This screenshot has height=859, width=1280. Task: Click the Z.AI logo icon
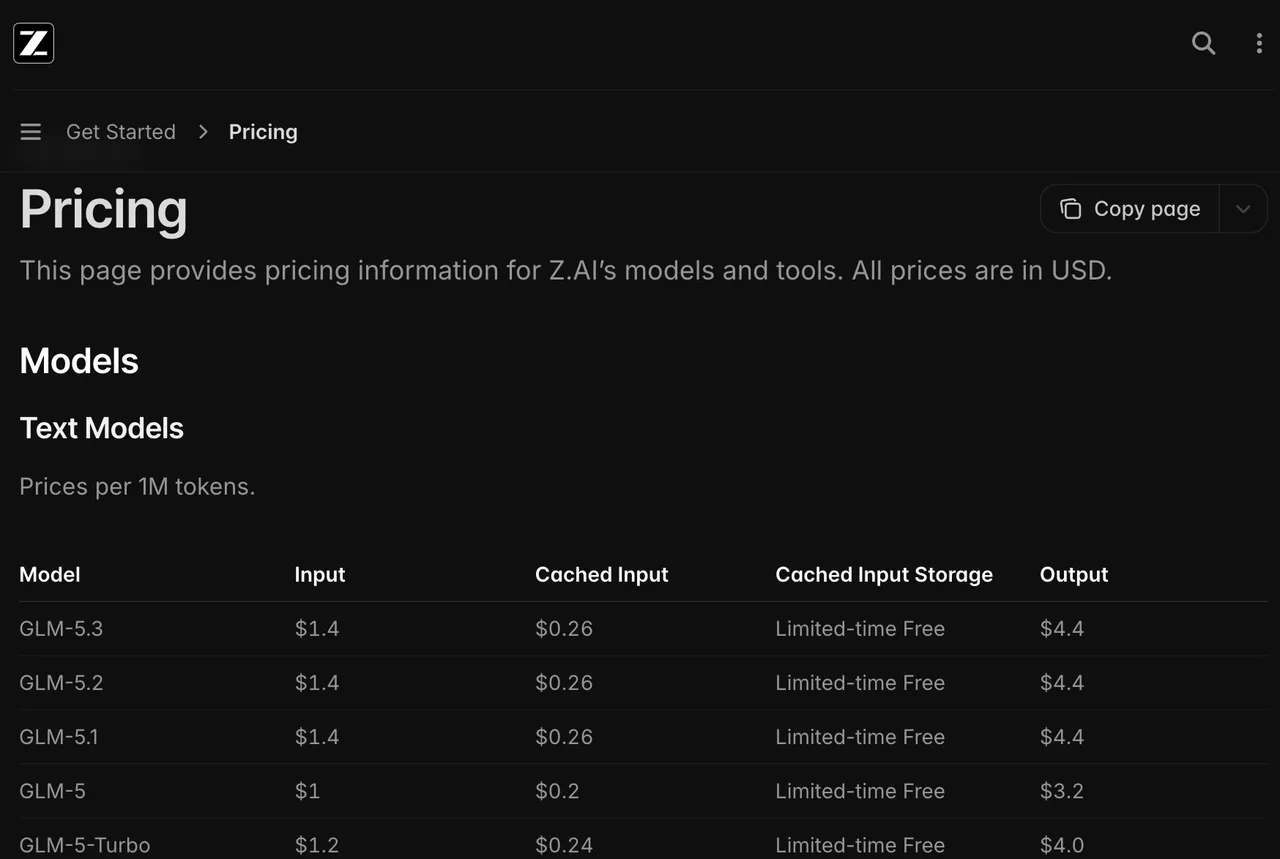point(33,43)
